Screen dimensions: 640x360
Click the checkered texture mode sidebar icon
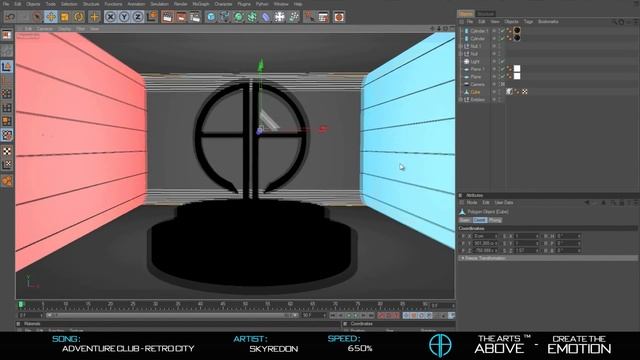pos(7,151)
